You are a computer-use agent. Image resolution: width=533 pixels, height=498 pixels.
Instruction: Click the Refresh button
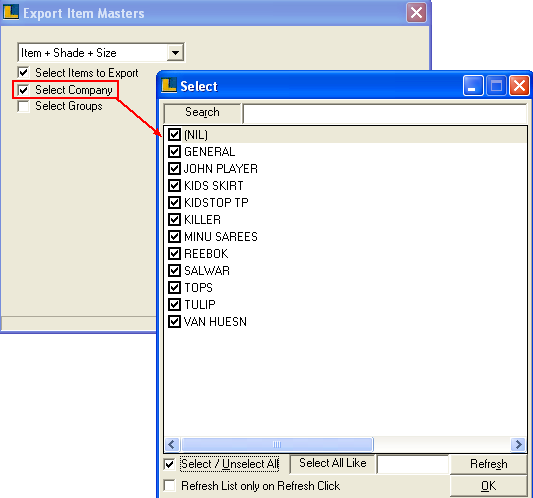[x=488, y=464]
